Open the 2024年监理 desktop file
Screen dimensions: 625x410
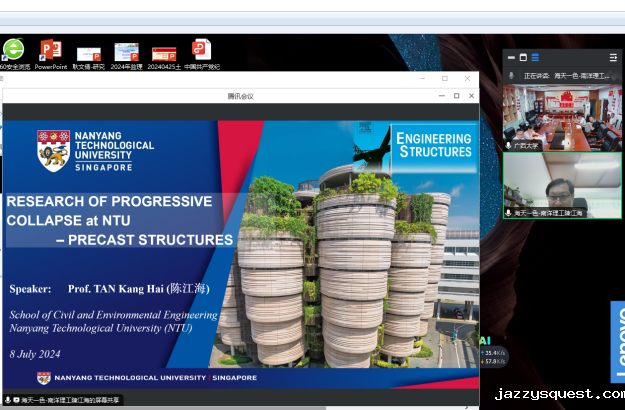(126, 52)
